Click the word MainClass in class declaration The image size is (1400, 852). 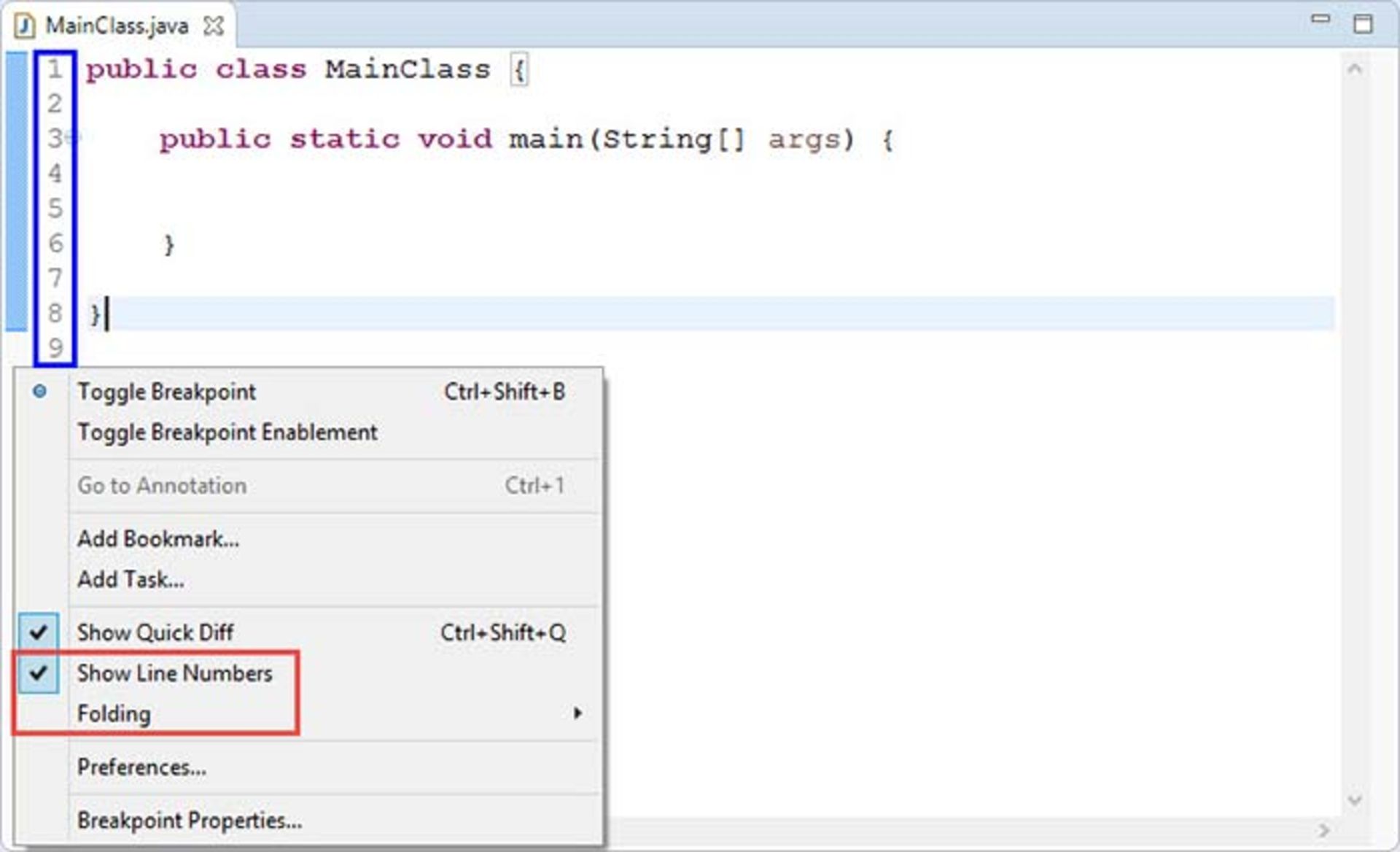[408, 70]
